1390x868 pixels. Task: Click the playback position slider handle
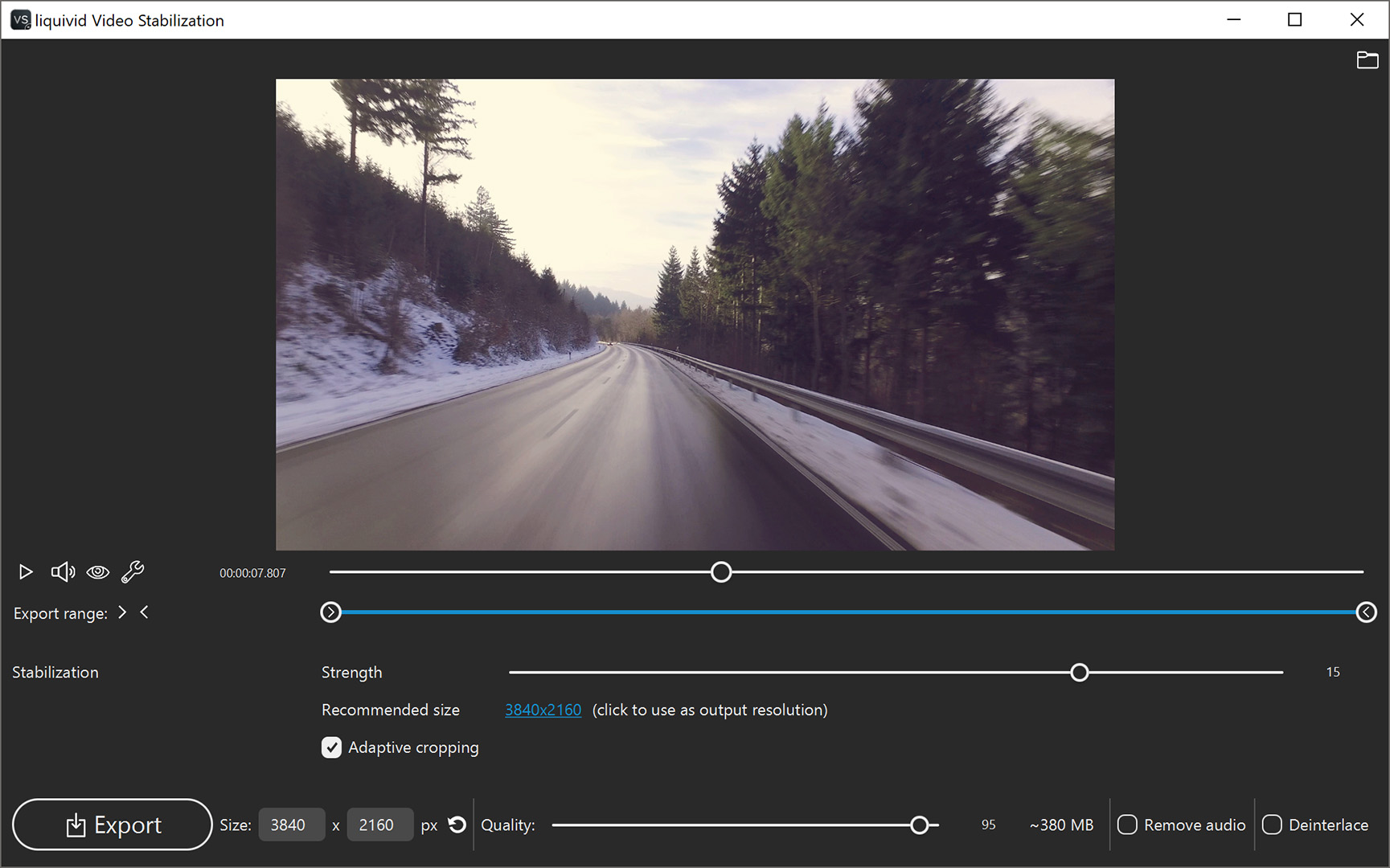coord(720,571)
